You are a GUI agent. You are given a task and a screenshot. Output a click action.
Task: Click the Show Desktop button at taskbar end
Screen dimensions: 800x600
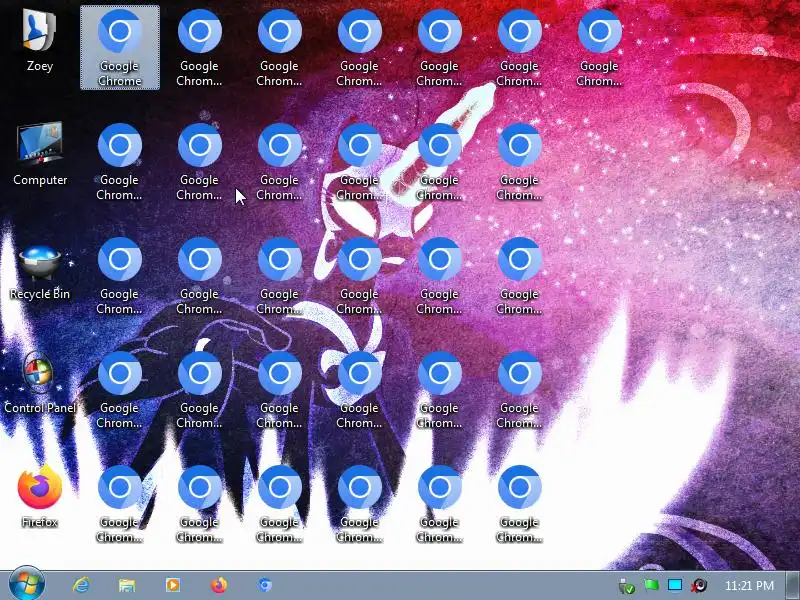coord(793,585)
